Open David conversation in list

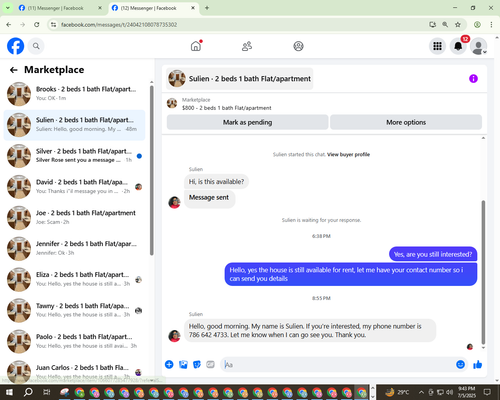75,187
